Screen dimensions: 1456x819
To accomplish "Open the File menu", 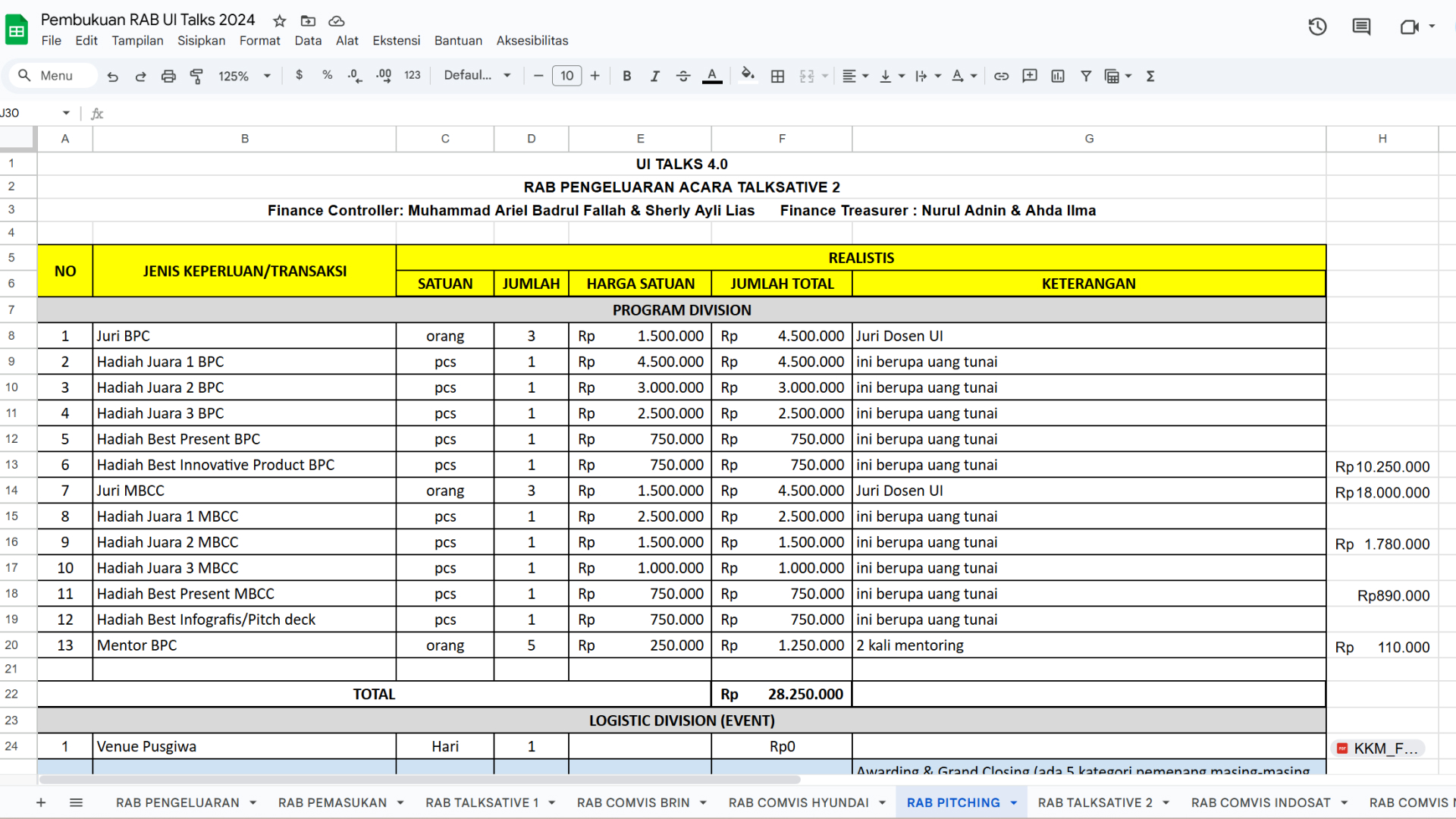I will (52, 40).
